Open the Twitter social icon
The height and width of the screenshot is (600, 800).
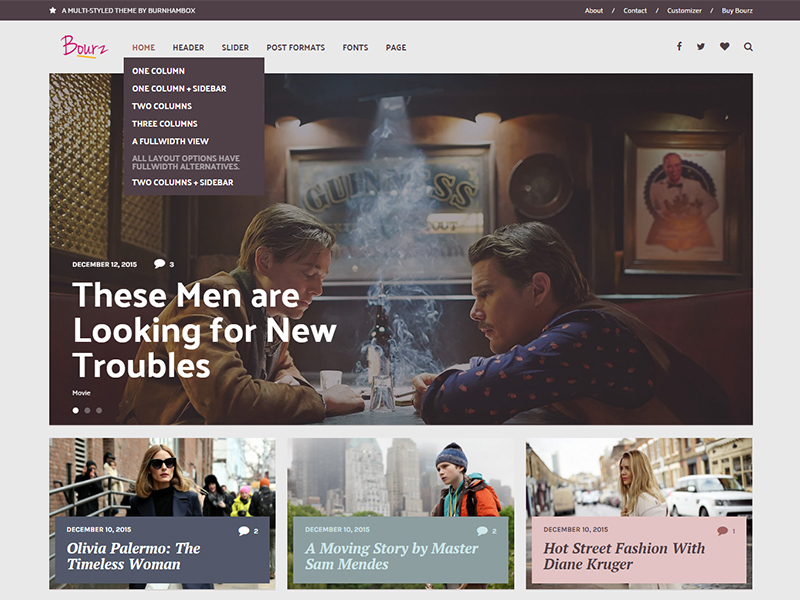701,47
